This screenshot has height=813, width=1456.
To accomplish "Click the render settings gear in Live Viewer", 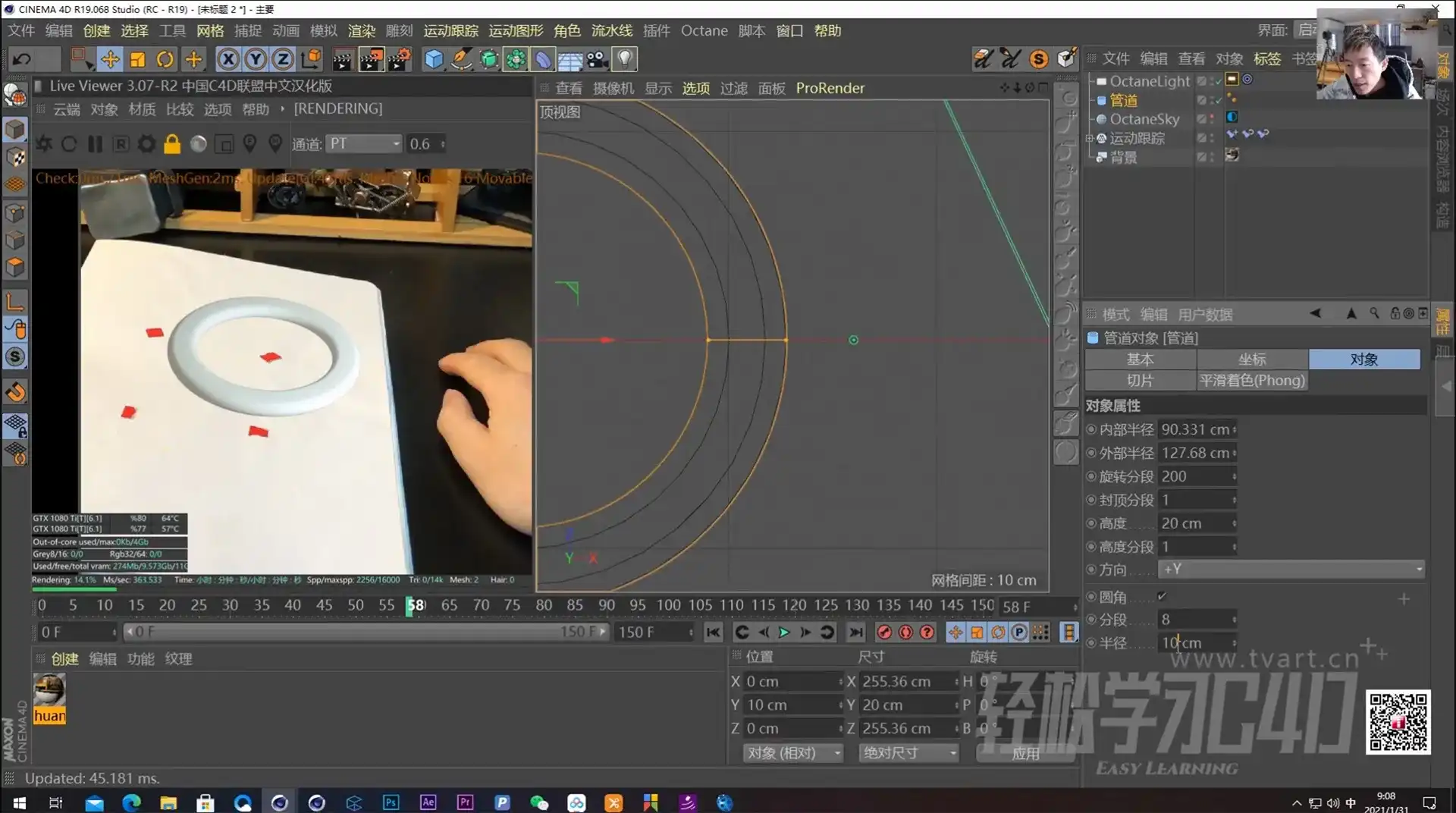I will click(x=146, y=144).
